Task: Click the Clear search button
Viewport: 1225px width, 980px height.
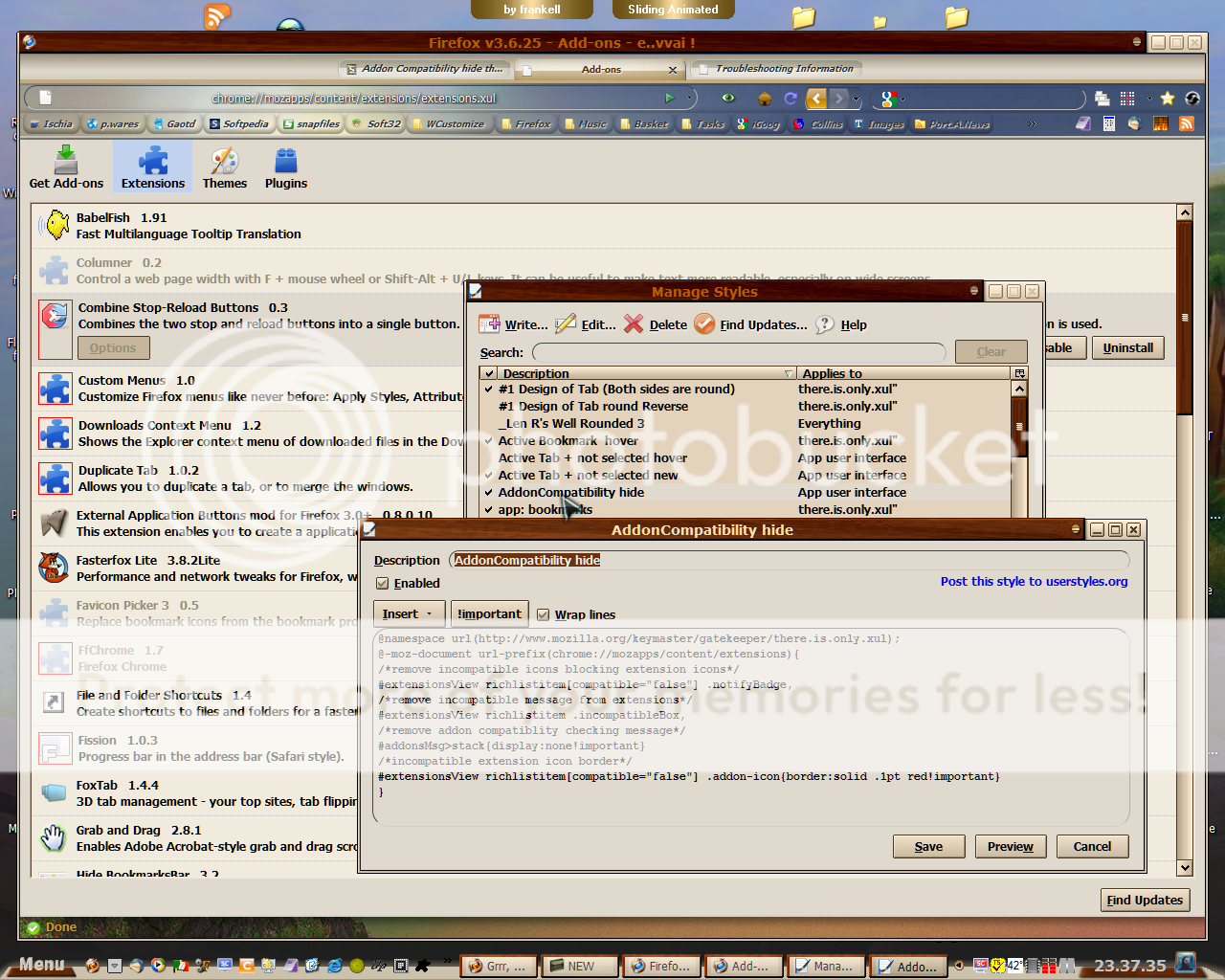Action: (x=991, y=351)
